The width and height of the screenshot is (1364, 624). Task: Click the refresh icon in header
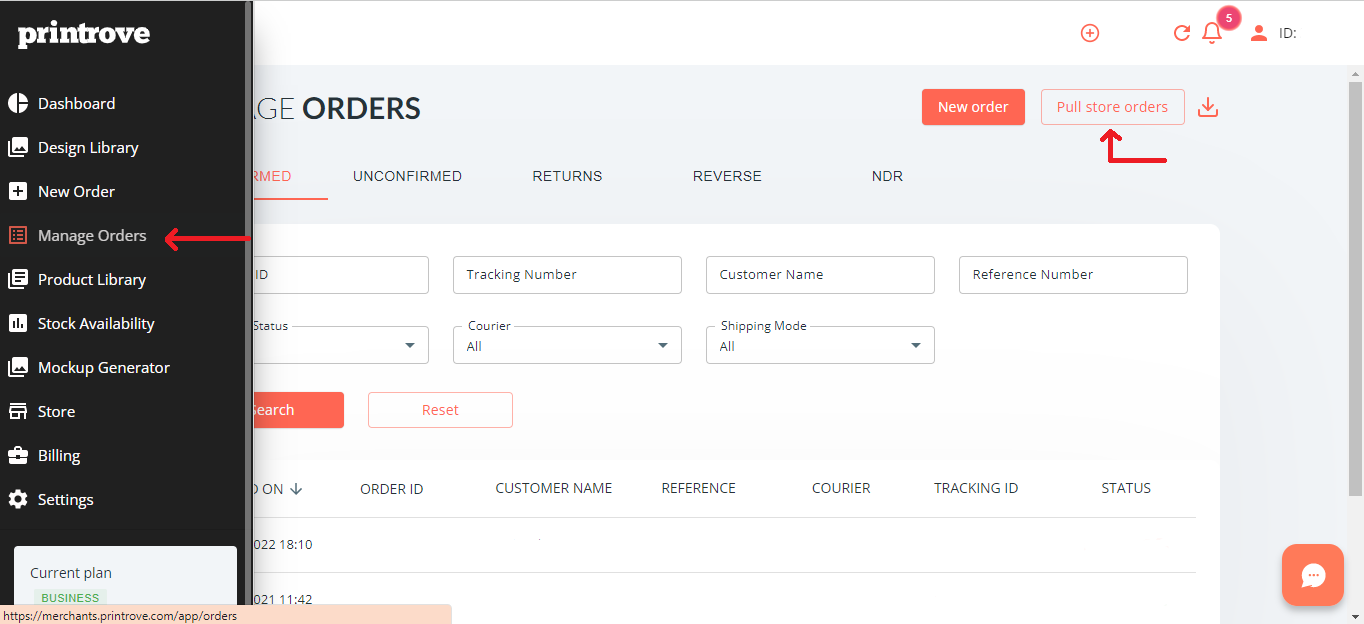pyautogui.click(x=1181, y=33)
